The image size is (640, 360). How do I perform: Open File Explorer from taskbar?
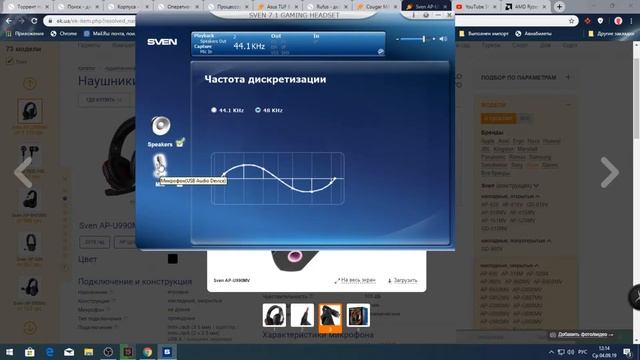[x=89, y=351]
